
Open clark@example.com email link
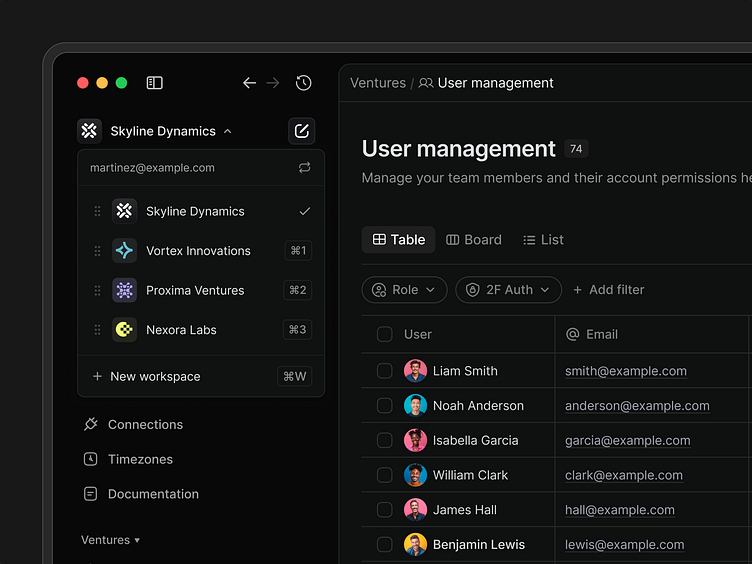623,475
